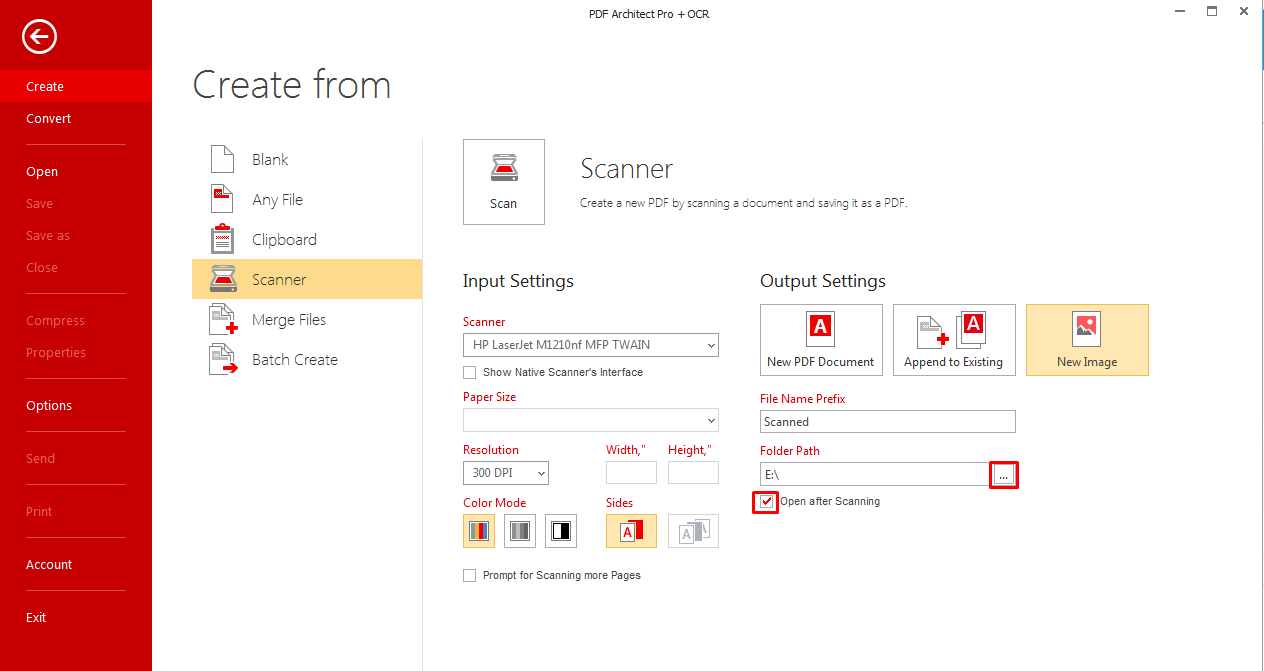The width and height of the screenshot is (1264, 671).
Task: Click the File Name Prefix field
Action: (888, 421)
